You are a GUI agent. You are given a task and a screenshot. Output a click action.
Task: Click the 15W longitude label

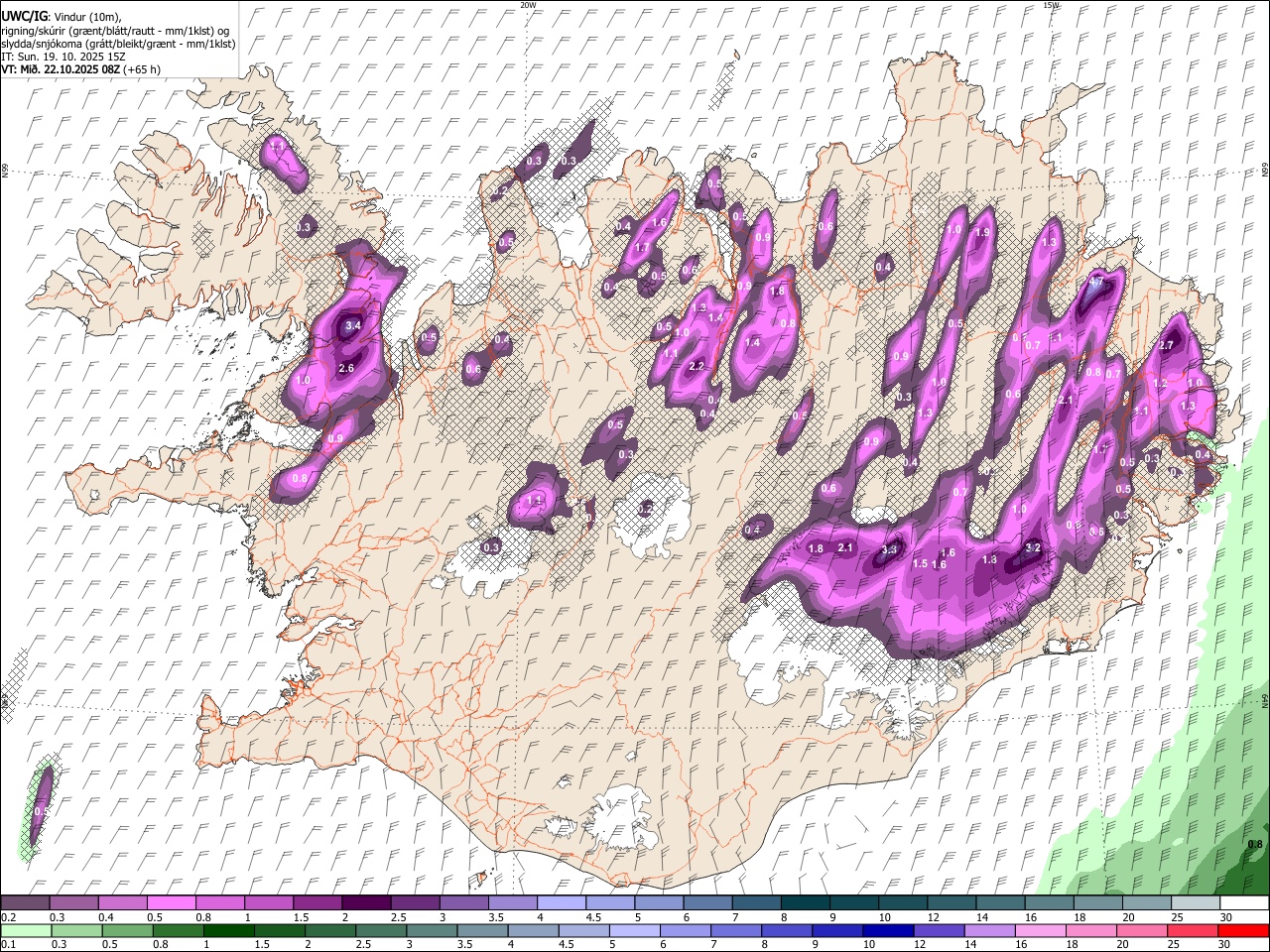pos(1051,5)
